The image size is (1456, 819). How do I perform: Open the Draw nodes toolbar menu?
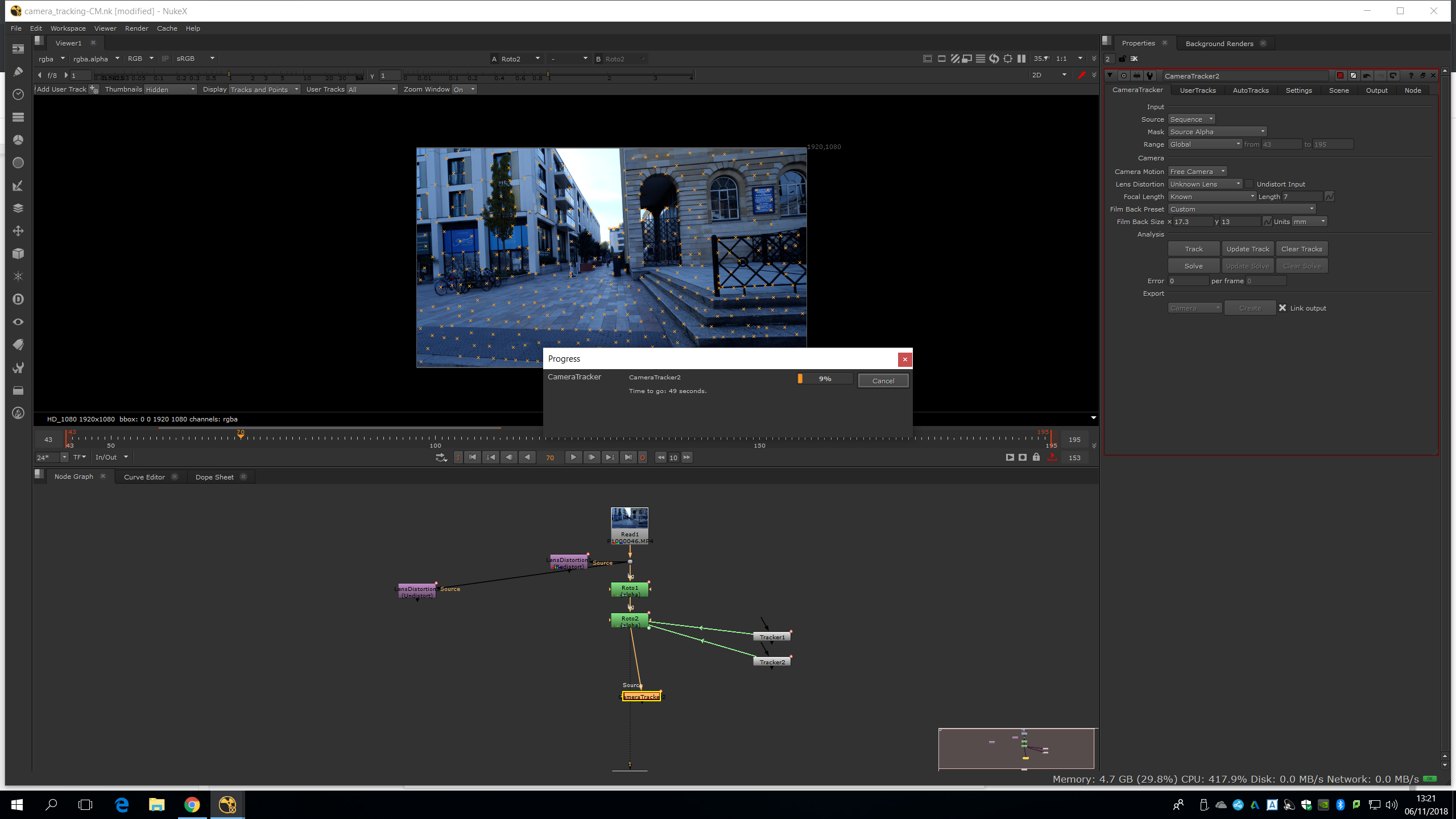coord(18,72)
